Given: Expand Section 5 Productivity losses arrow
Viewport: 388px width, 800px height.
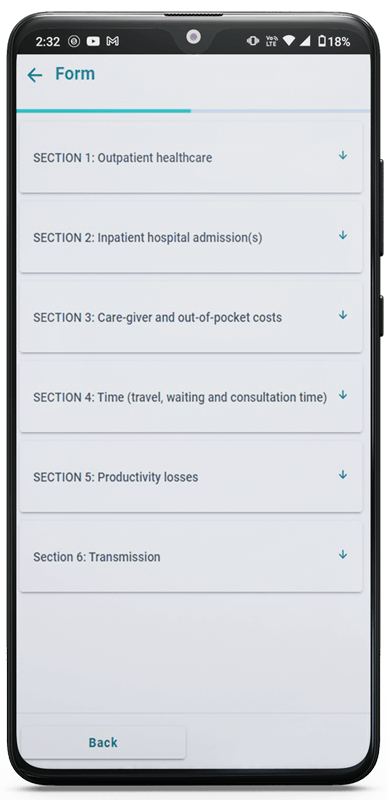Looking at the screenshot, I should [343, 474].
